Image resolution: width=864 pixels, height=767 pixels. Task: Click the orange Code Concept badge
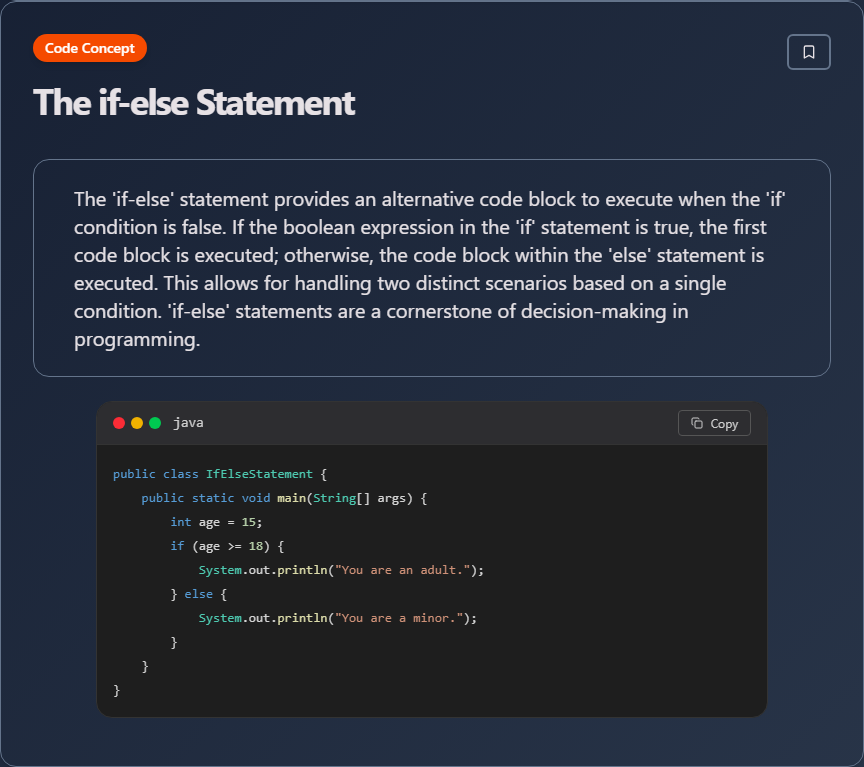pyautogui.click(x=89, y=47)
